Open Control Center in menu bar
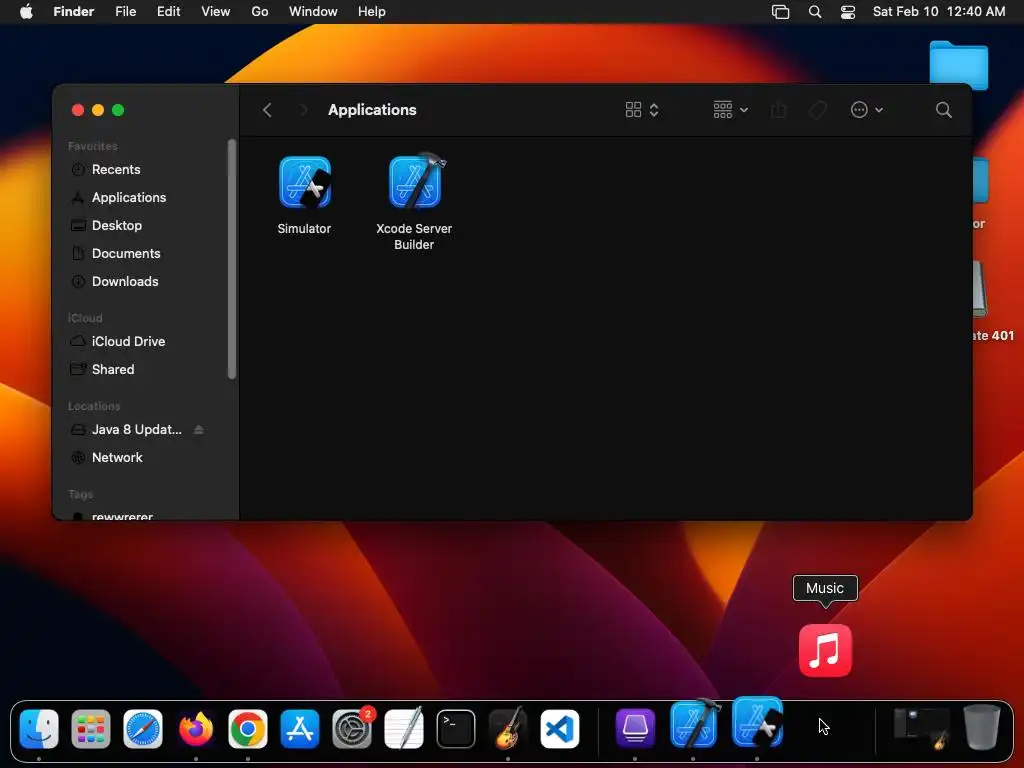 click(x=848, y=12)
